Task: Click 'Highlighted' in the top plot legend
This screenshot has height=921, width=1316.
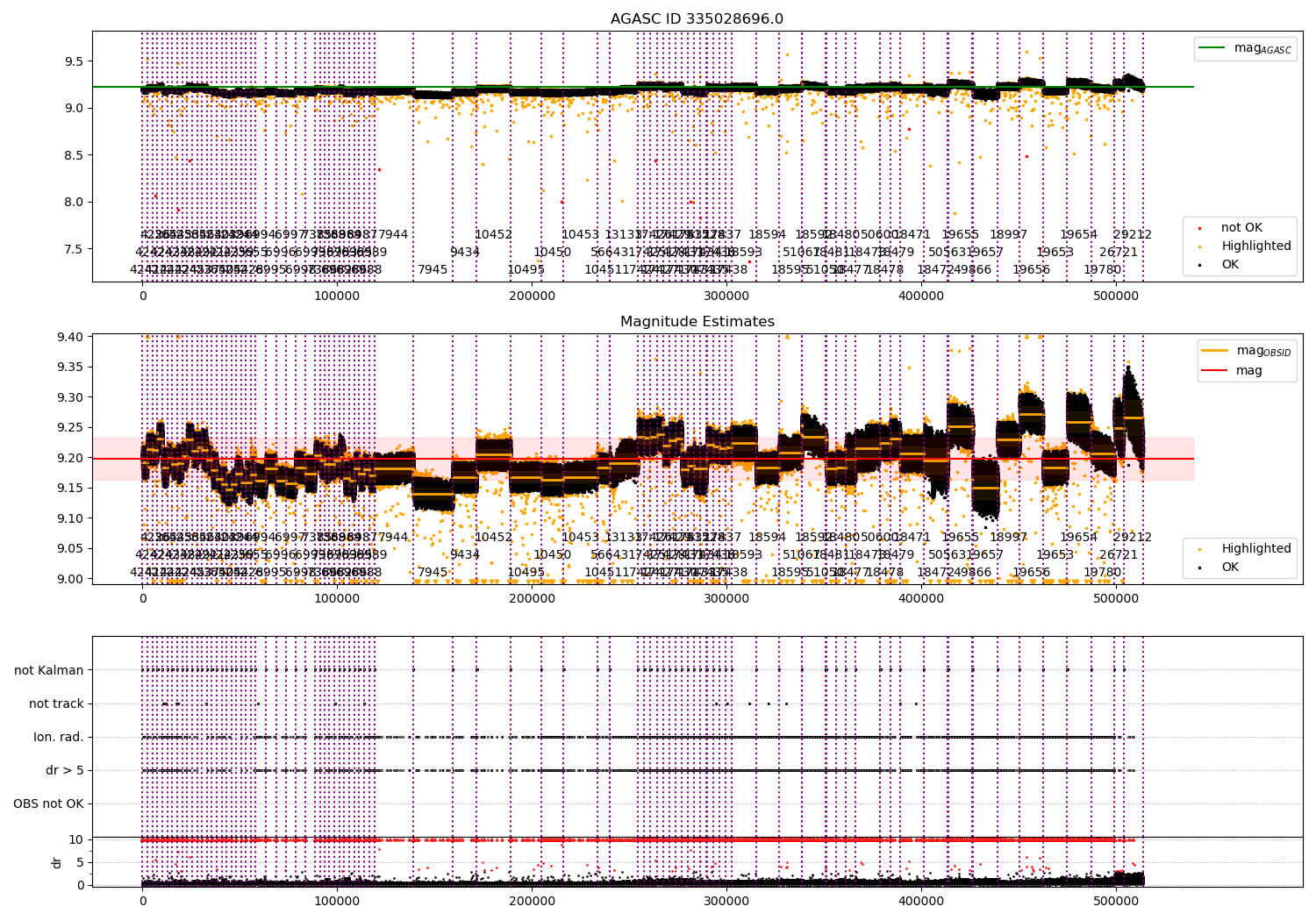Action: 1246,246
